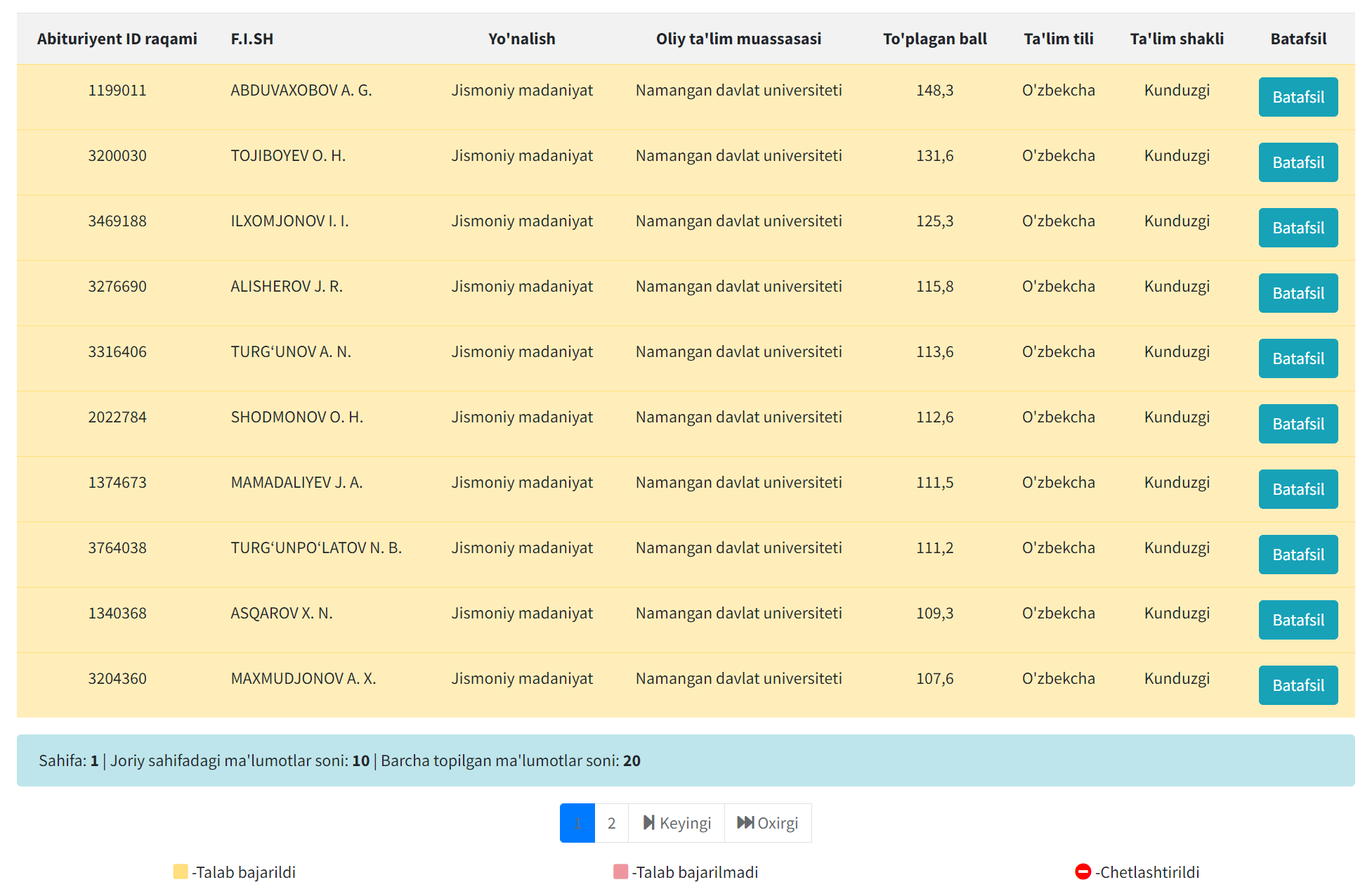The height and width of the screenshot is (894, 1372).
Task: Click pink Talab bajarilmadi legend swatch
Action: pyautogui.click(x=620, y=872)
